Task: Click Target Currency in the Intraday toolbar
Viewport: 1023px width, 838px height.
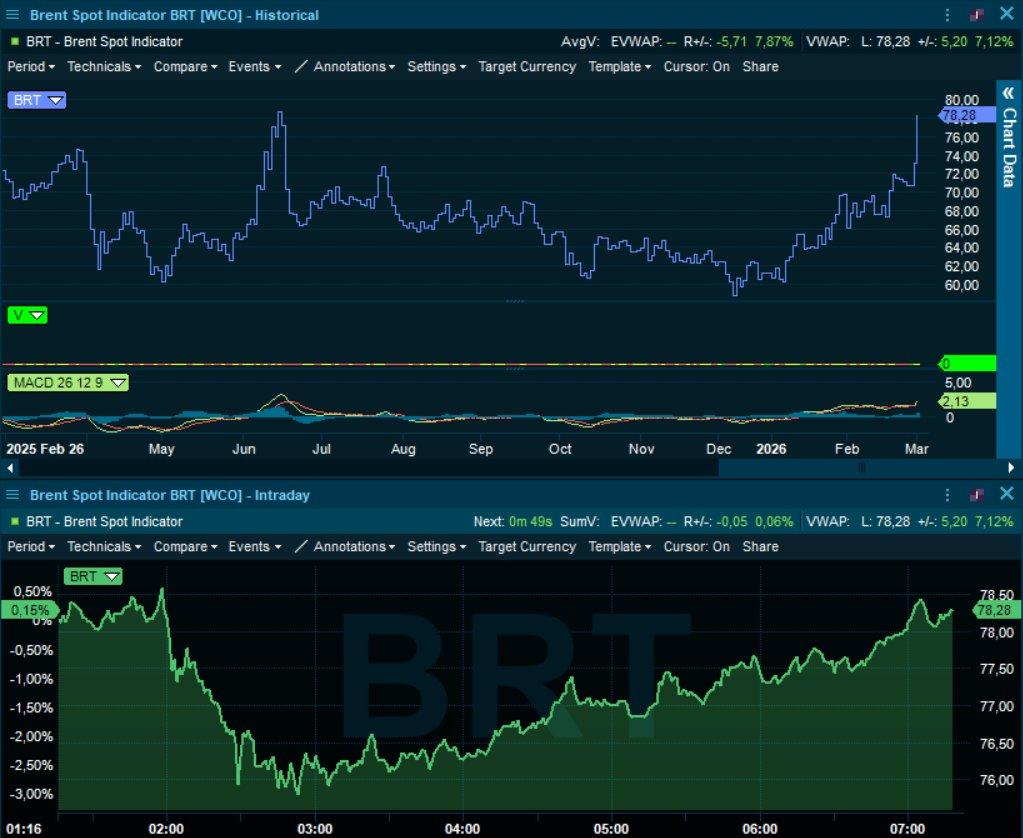Action: tap(527, 547)
